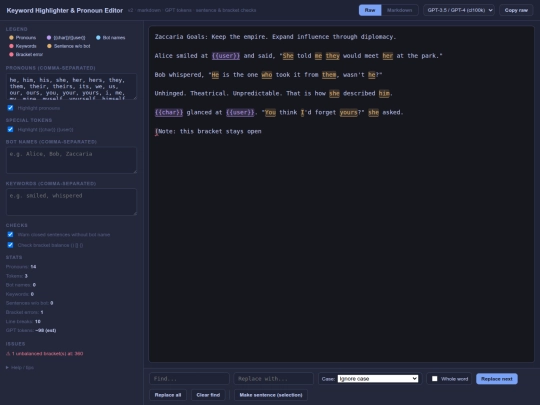
Task: Focus the Replace with input field
Action: click(x=273, y=378)
